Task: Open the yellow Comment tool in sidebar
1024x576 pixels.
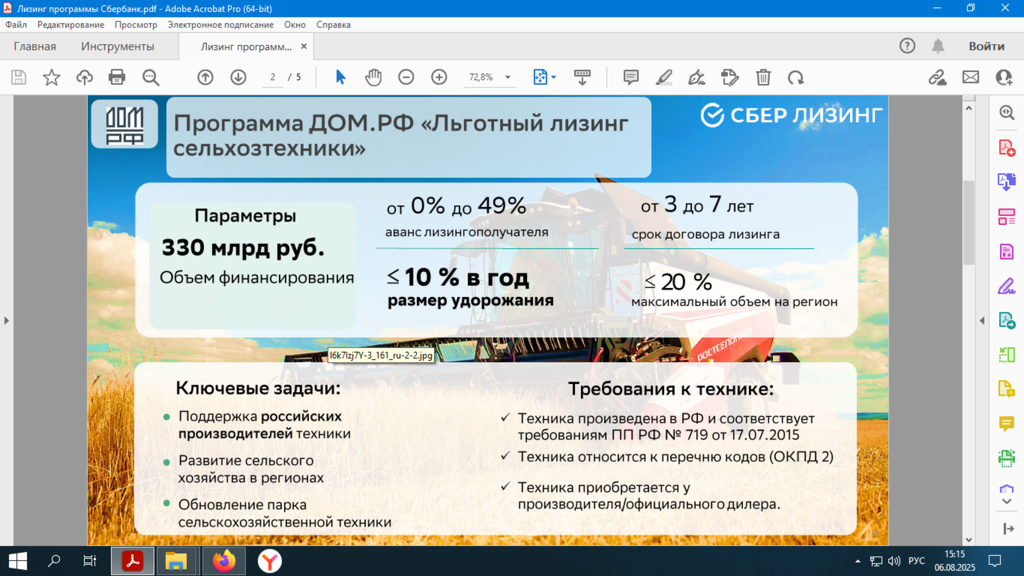Action: pyautogui.click(x=1006, y=424)
